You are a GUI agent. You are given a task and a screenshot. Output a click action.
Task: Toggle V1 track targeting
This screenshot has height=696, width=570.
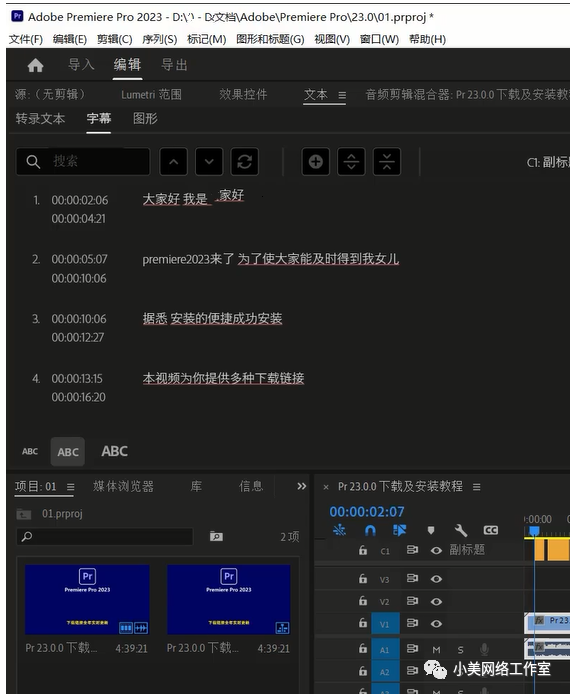385,624
